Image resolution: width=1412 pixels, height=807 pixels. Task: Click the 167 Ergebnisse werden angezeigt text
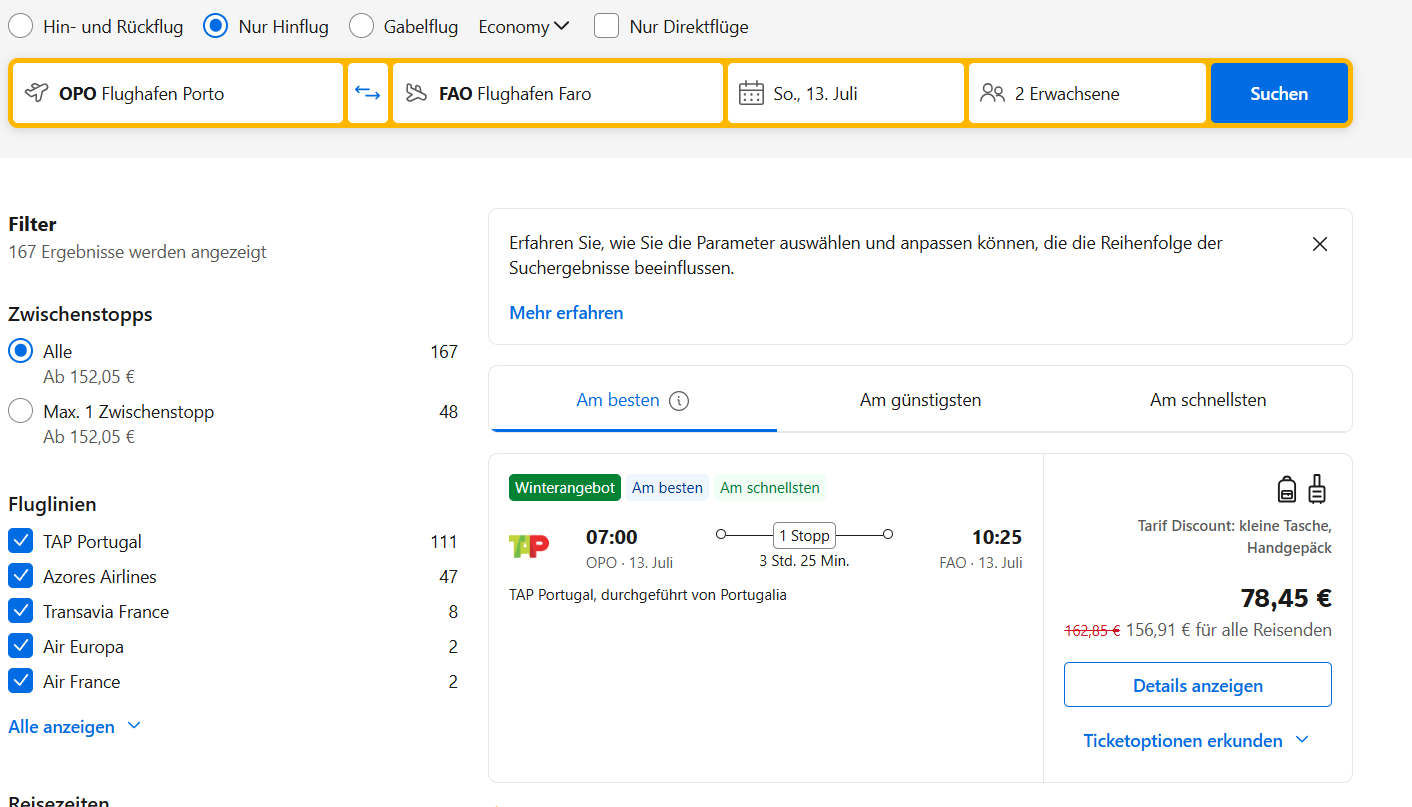(137, 252)
